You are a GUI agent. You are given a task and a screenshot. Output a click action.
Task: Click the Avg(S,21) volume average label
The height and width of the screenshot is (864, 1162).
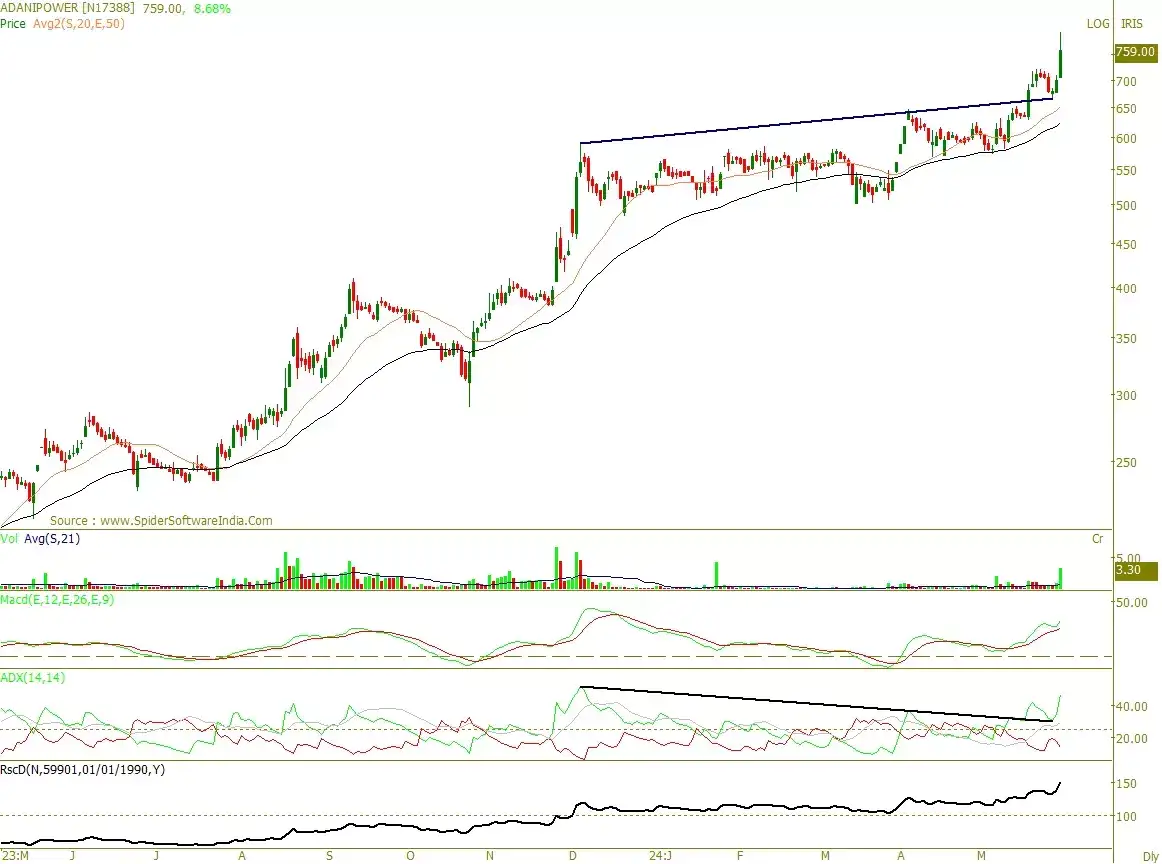pyautogui.click(x=52, y=539)
